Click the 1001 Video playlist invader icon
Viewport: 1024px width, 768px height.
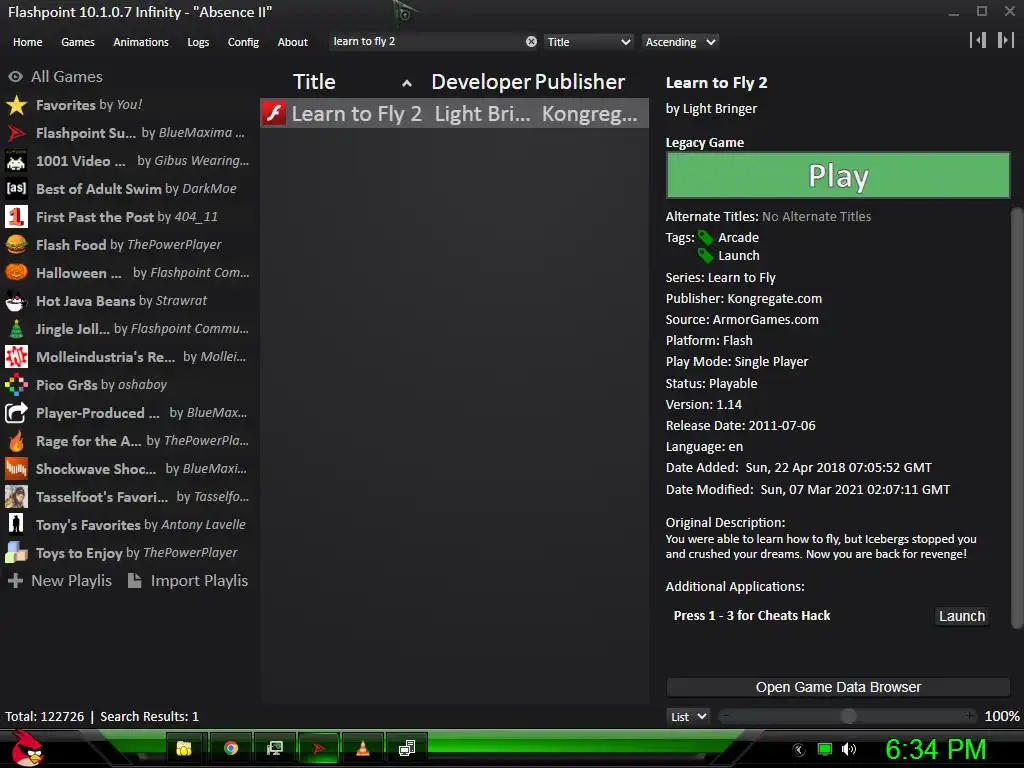pos(16,161)
